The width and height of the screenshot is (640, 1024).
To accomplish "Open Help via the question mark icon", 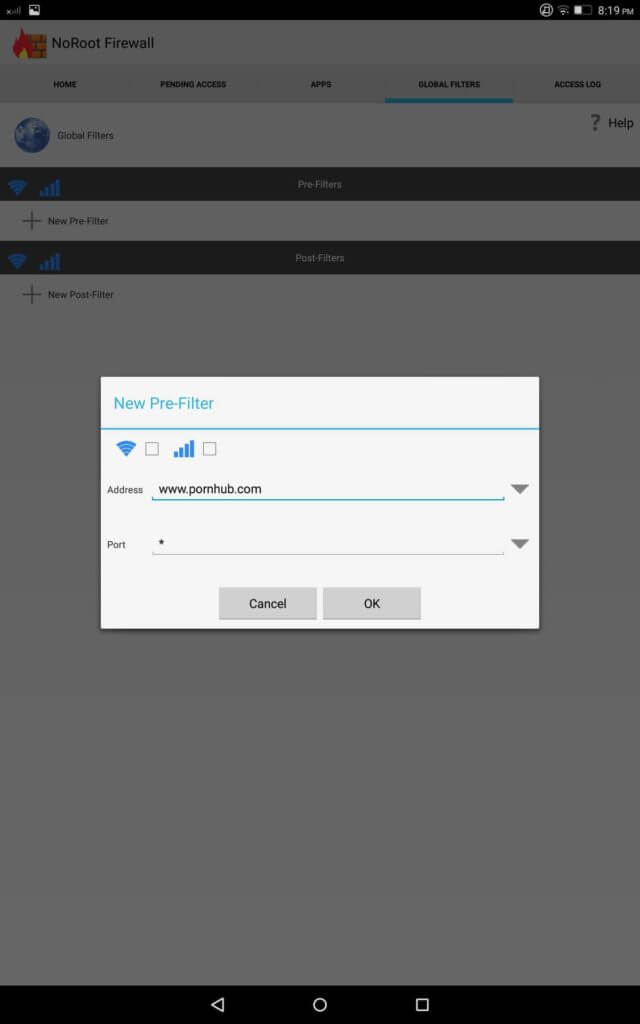I will tap(596, 123).
